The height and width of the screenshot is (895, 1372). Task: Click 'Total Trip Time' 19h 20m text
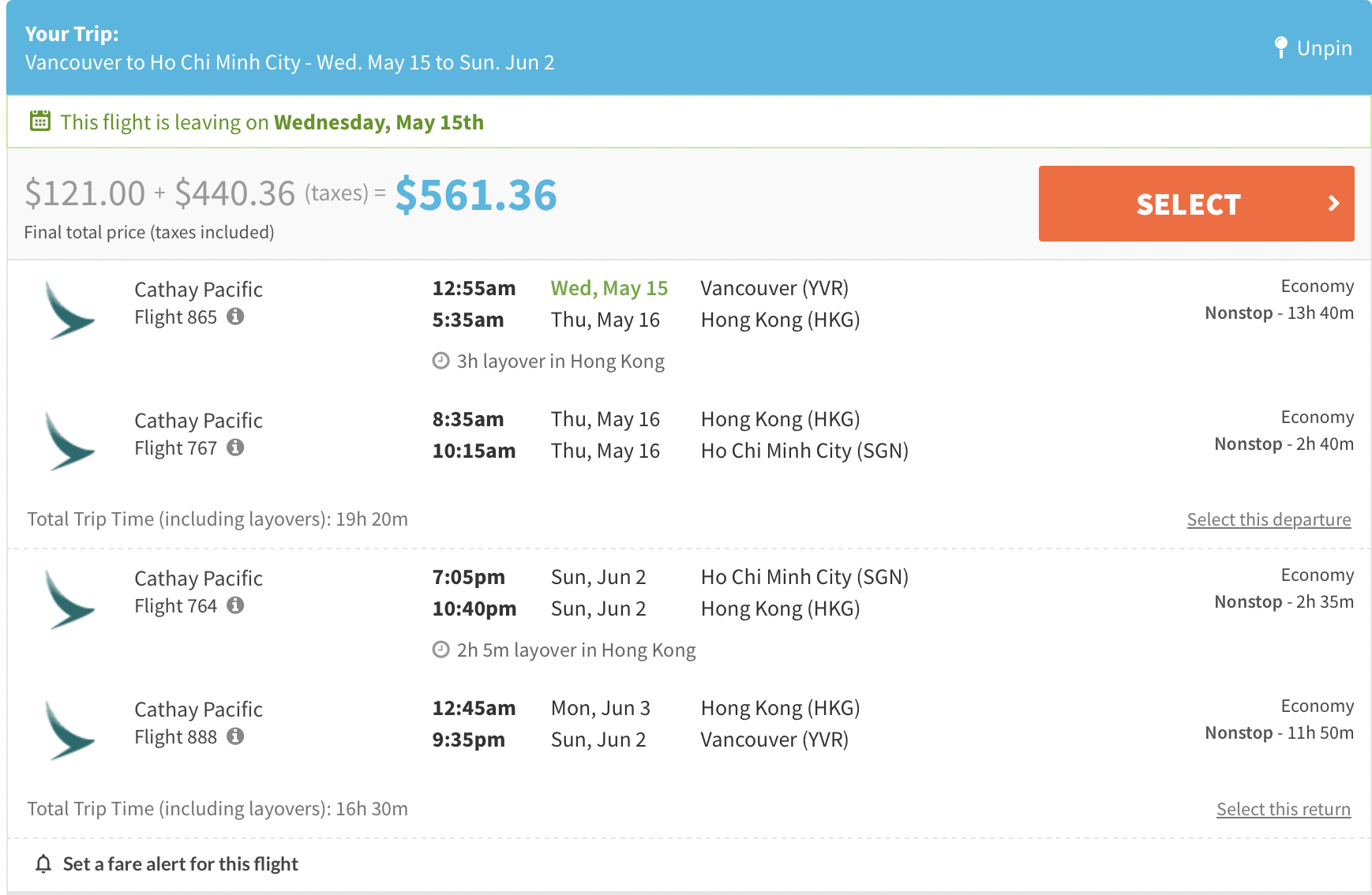tap(217, 519)
